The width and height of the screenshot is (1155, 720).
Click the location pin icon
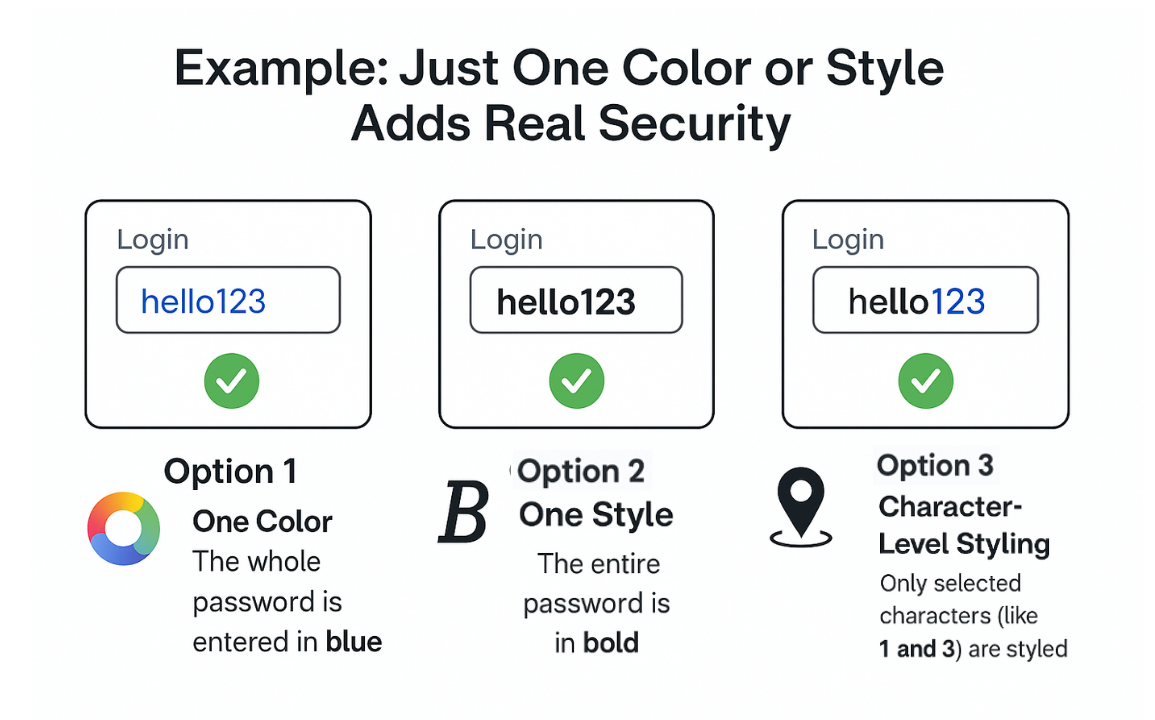click(x=801, y=507)
